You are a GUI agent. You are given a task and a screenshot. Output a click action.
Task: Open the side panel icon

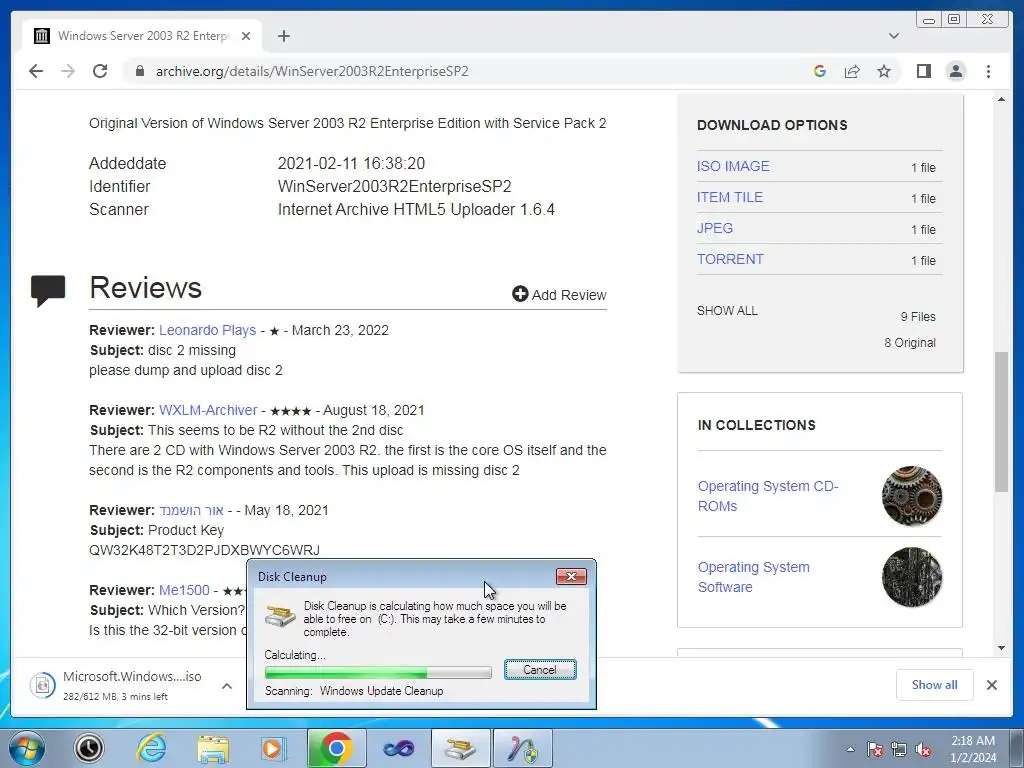[x=923, y=71]
